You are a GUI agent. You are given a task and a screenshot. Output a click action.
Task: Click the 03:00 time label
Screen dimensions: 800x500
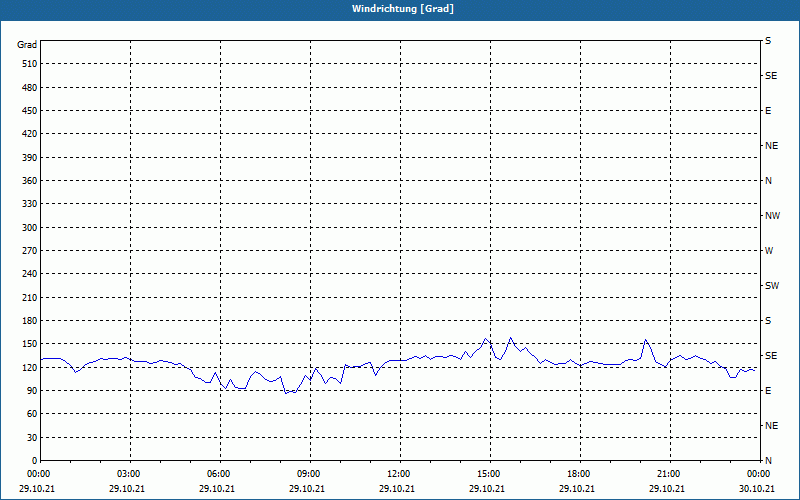click(x=129, y=474)
